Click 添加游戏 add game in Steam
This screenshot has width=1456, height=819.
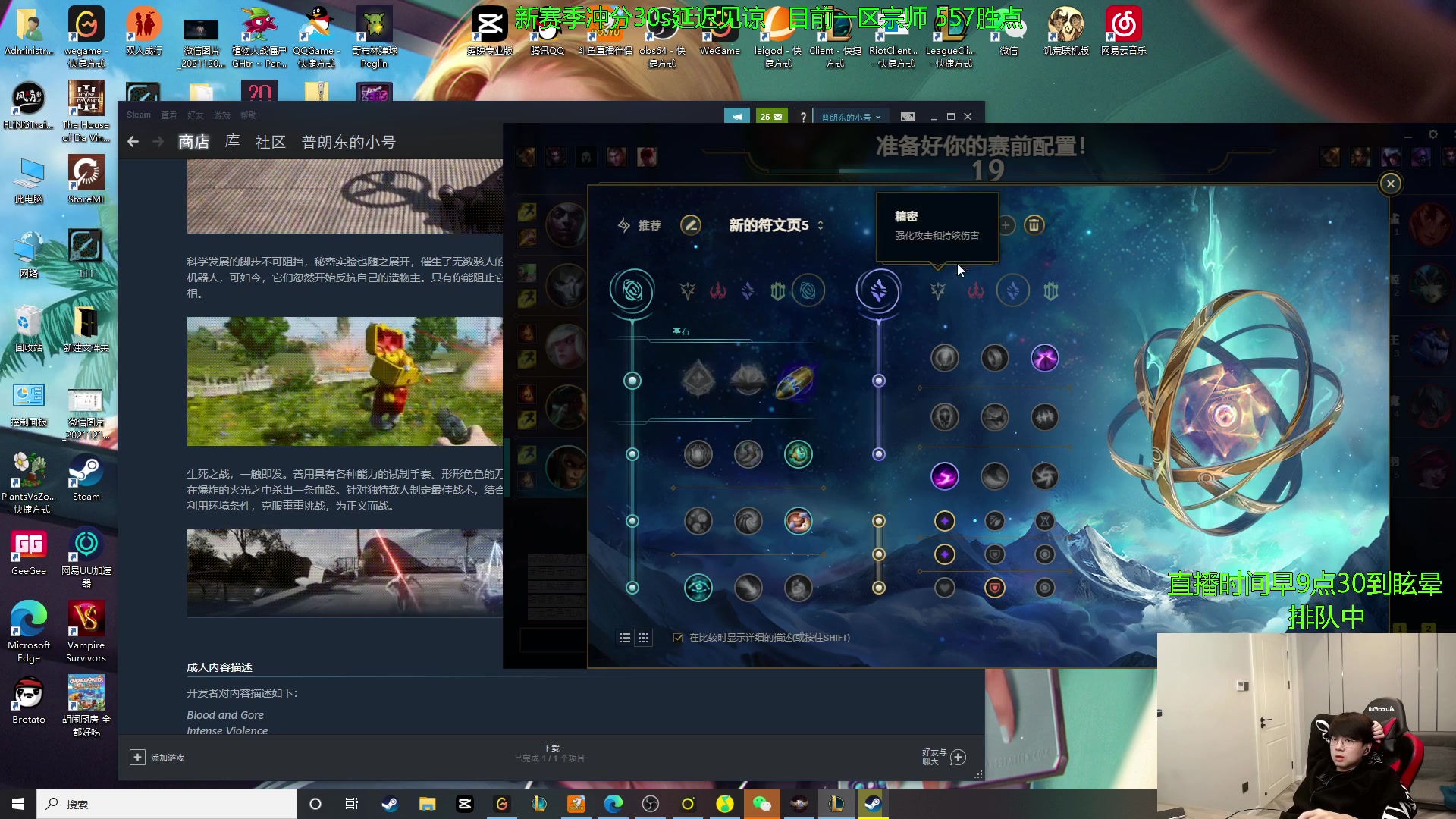(x=158, y=758)
